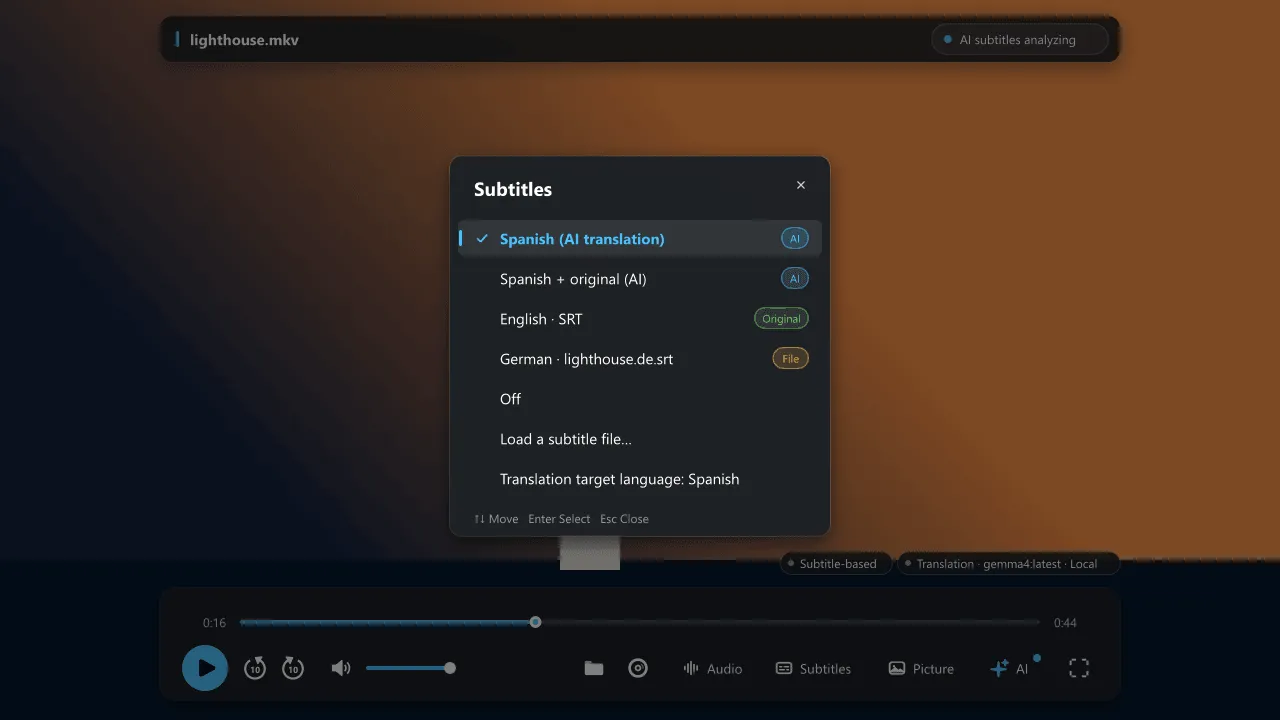Click the disc icon in the control bar

coord(638,668)
